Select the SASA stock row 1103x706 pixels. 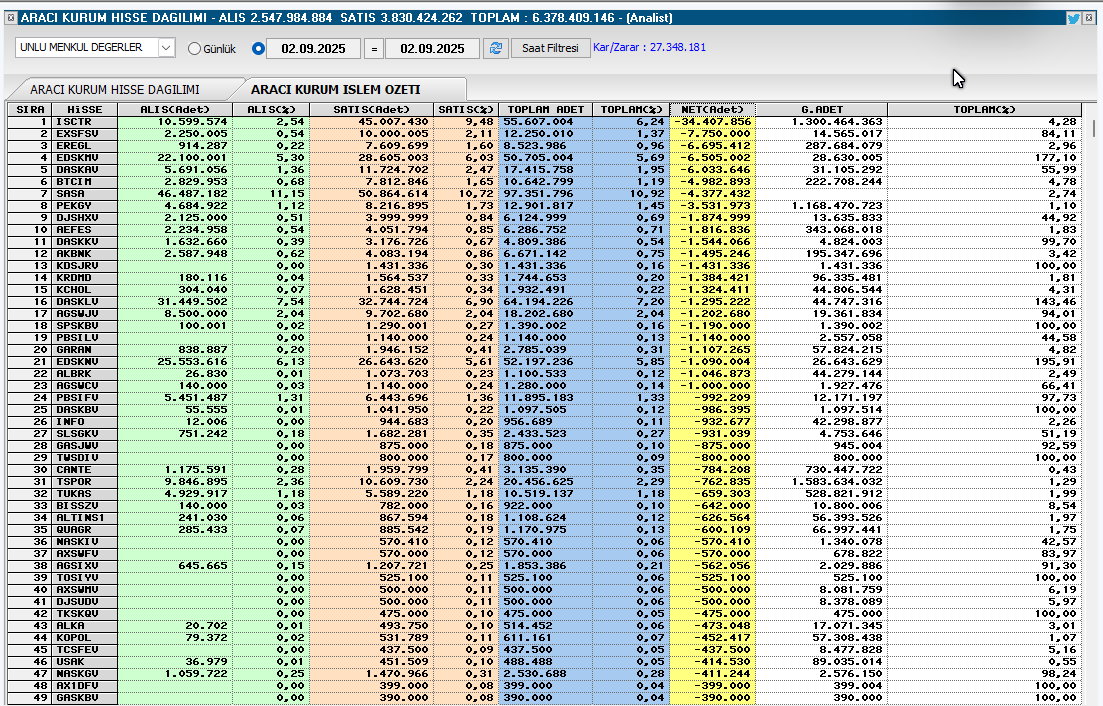(x=544, y=193)
